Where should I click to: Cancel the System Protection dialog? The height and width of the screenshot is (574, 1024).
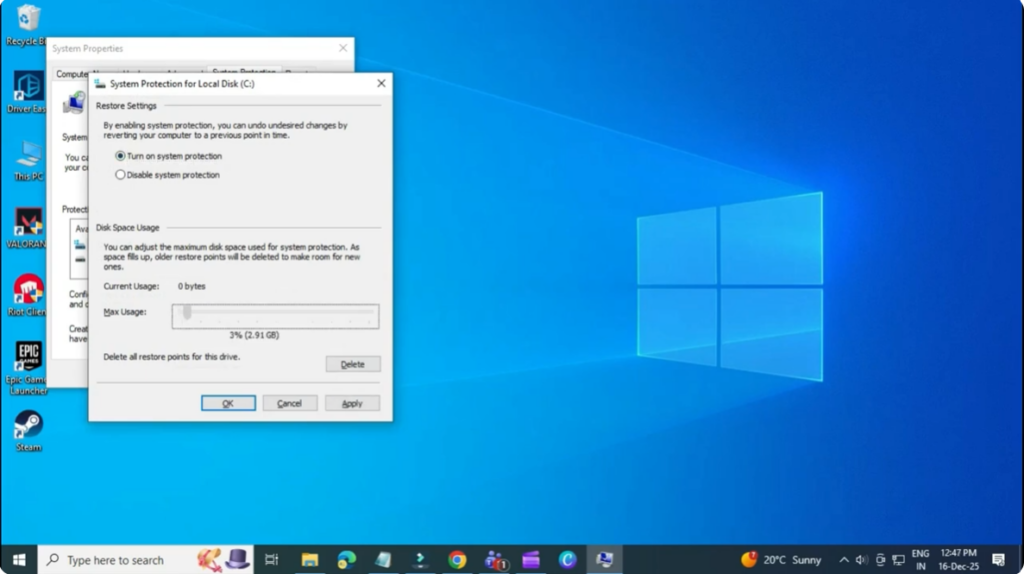click(289, 404)
